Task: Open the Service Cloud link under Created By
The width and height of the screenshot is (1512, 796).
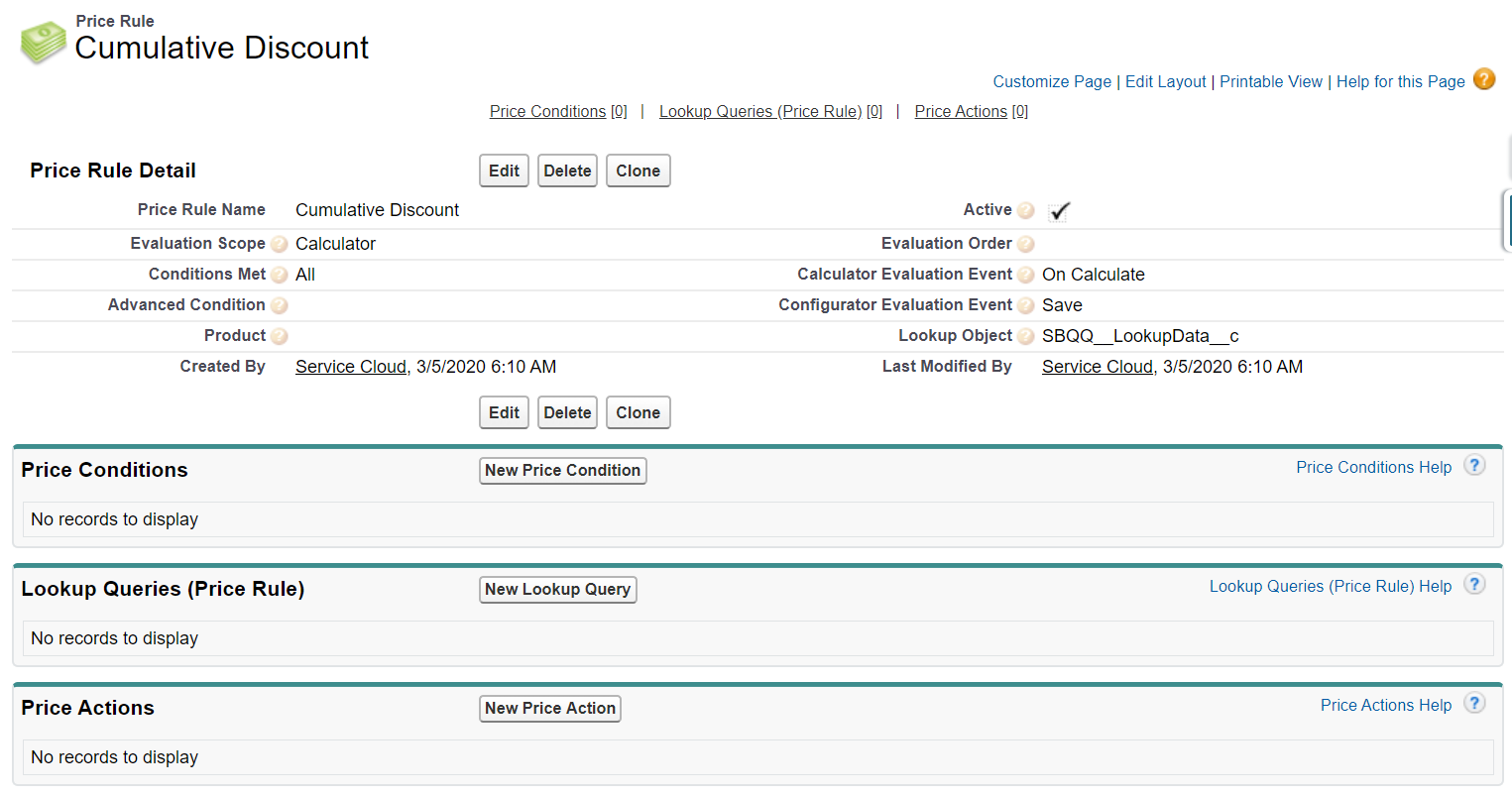Action: 351,367
